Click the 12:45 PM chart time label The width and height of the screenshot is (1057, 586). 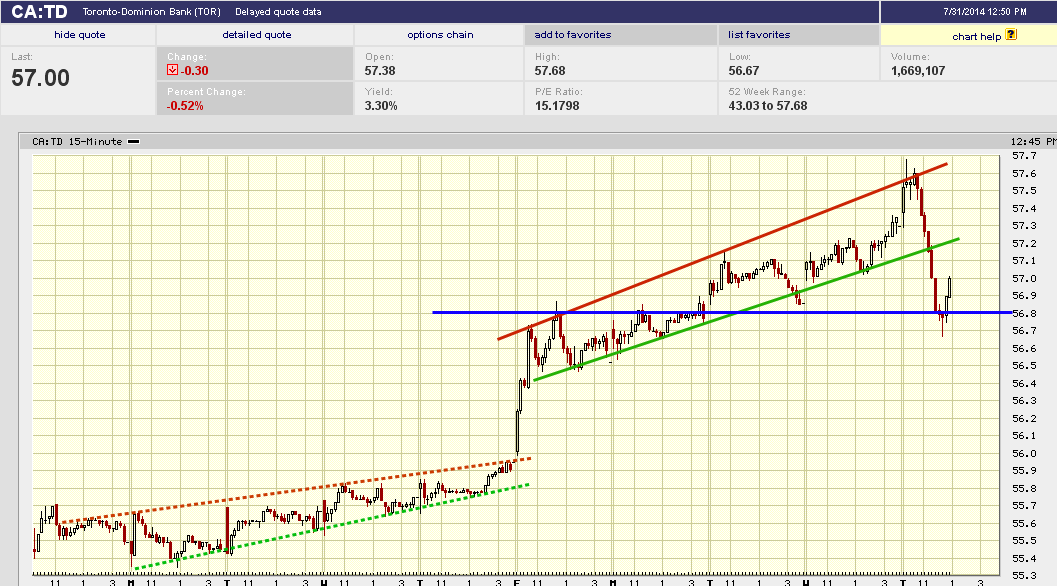pyautogui.click(x=1033, y=142)
